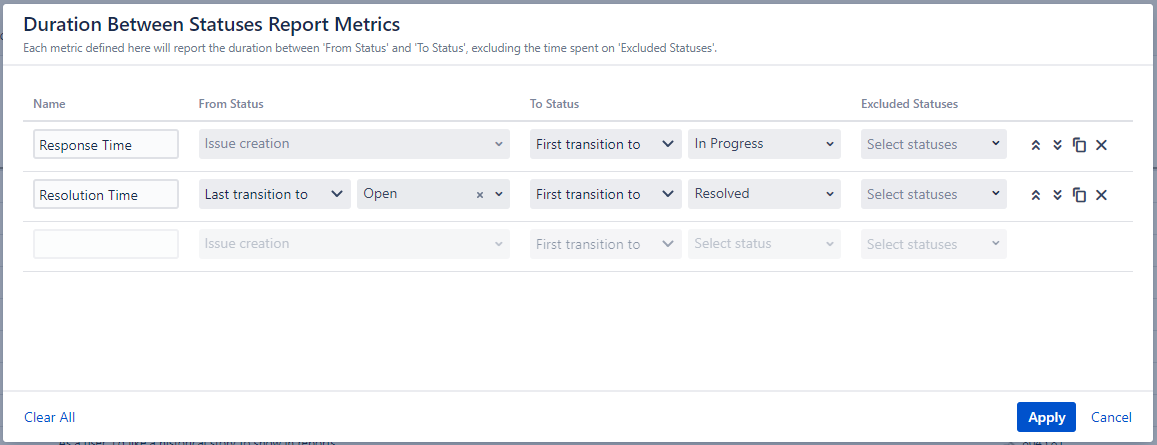Cancel the report metrics dialog
The height and width of the screenshot is (445, 1157).
(1111, 417)
